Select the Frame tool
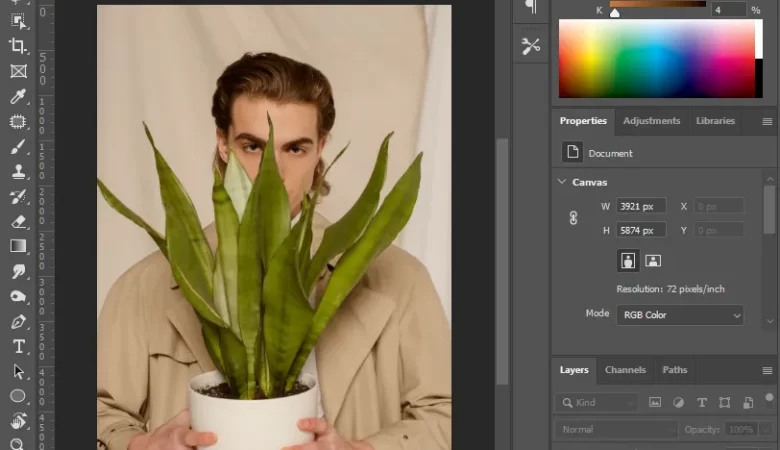This screenshot has width=780, height=450. pos(18,71)
